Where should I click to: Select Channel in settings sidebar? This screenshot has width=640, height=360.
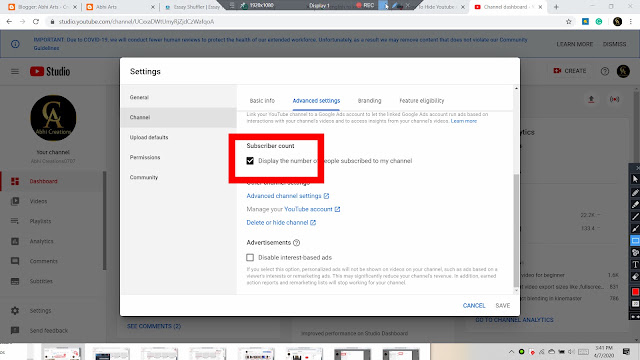click(179, 118)
